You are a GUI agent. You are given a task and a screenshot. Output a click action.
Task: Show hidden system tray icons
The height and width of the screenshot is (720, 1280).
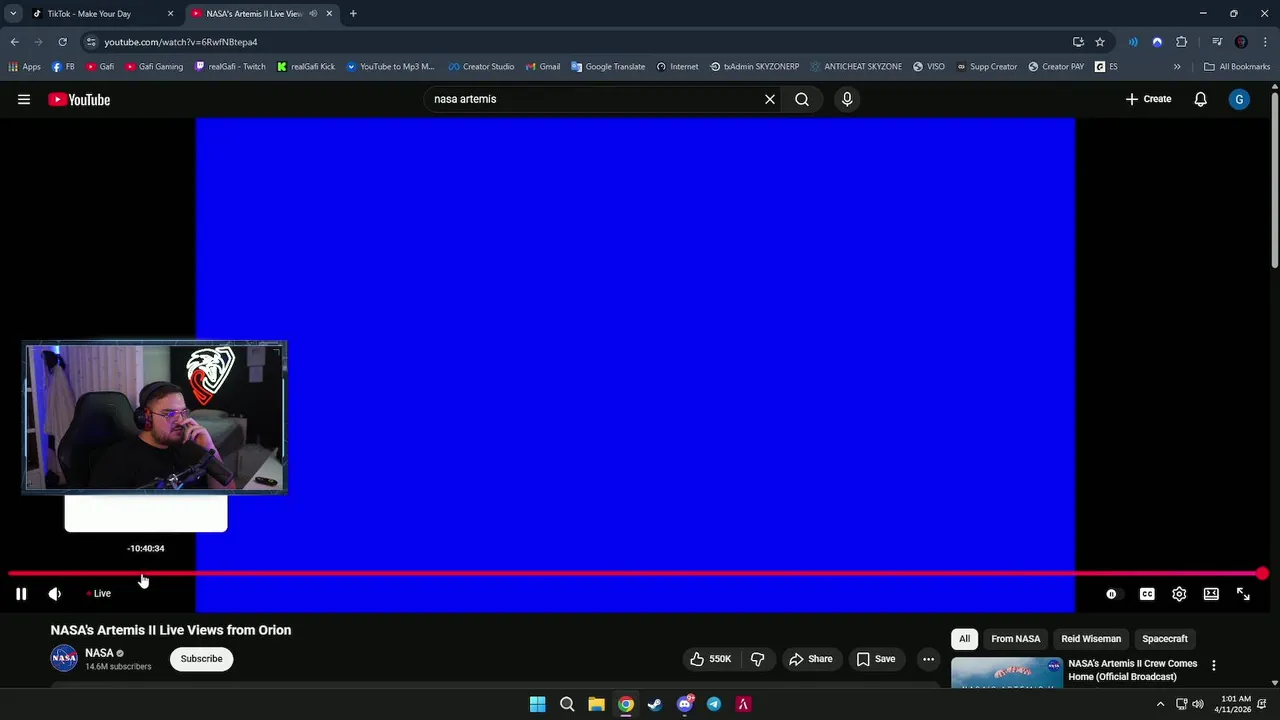[1160, 704]
